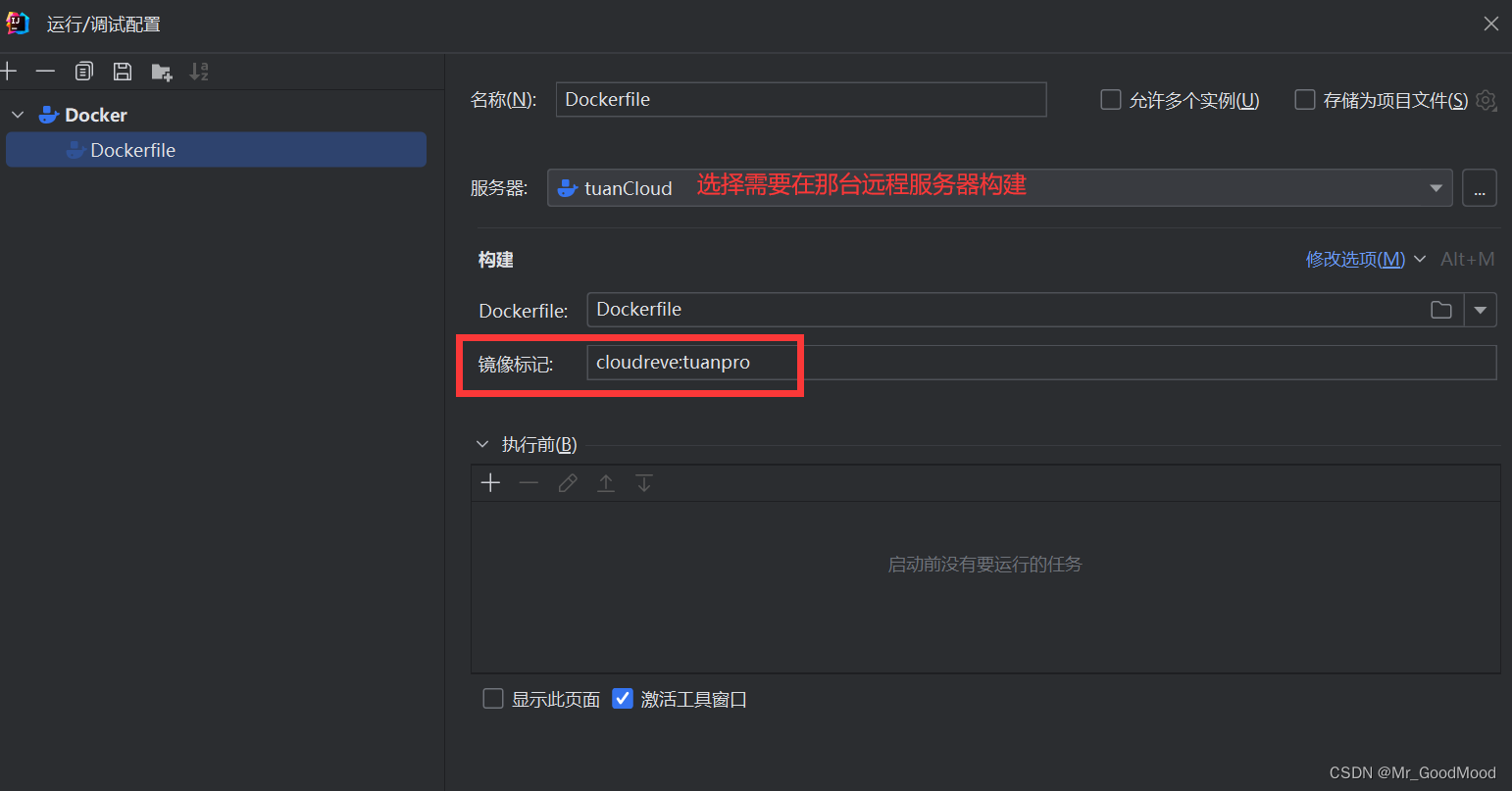This screenshot has width=1512, height=791.
Task: Browse for a Dockerfile via folder icon
Action: [1440, 309]
